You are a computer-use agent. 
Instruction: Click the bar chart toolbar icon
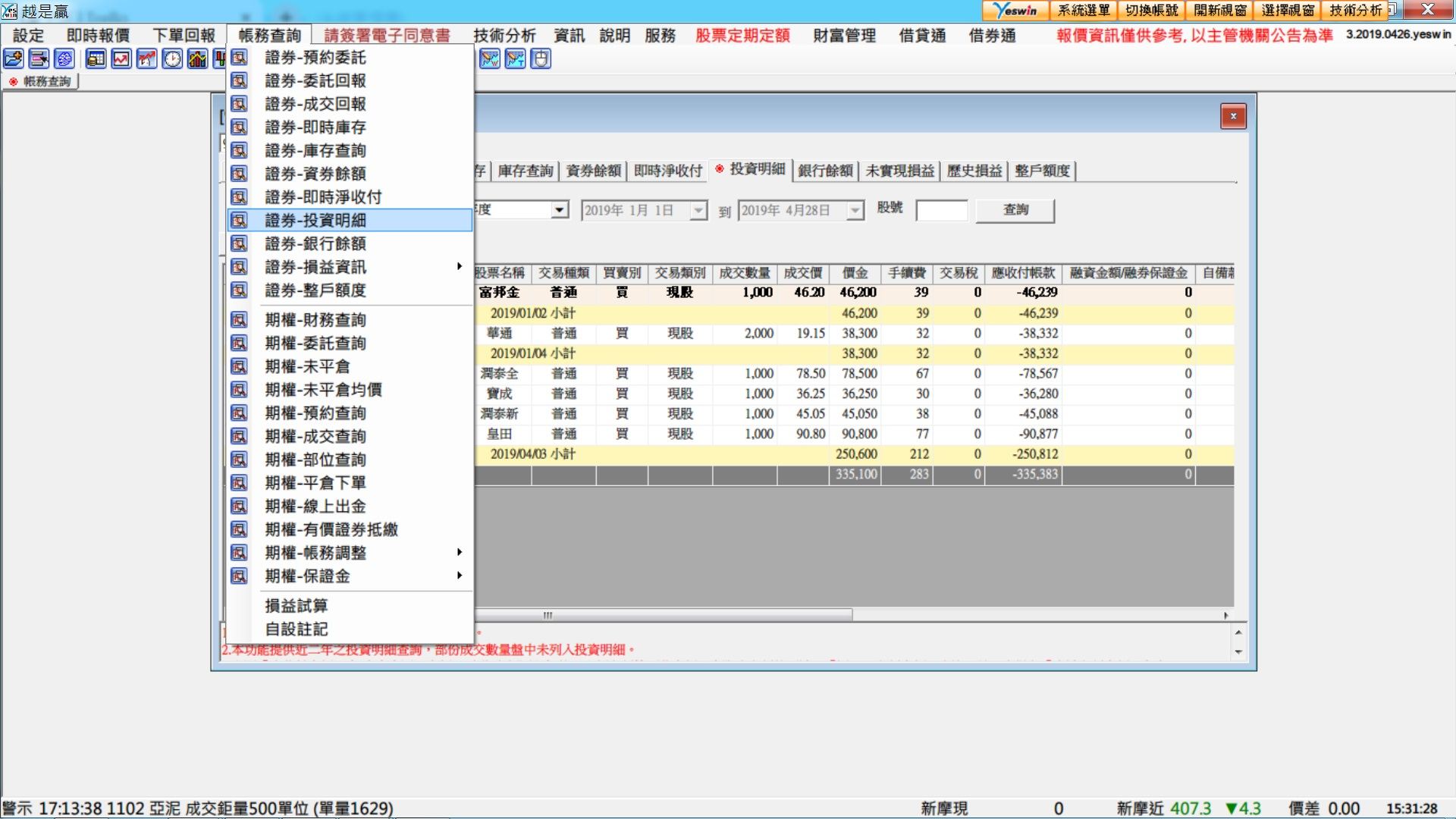[x=197, y=59]
